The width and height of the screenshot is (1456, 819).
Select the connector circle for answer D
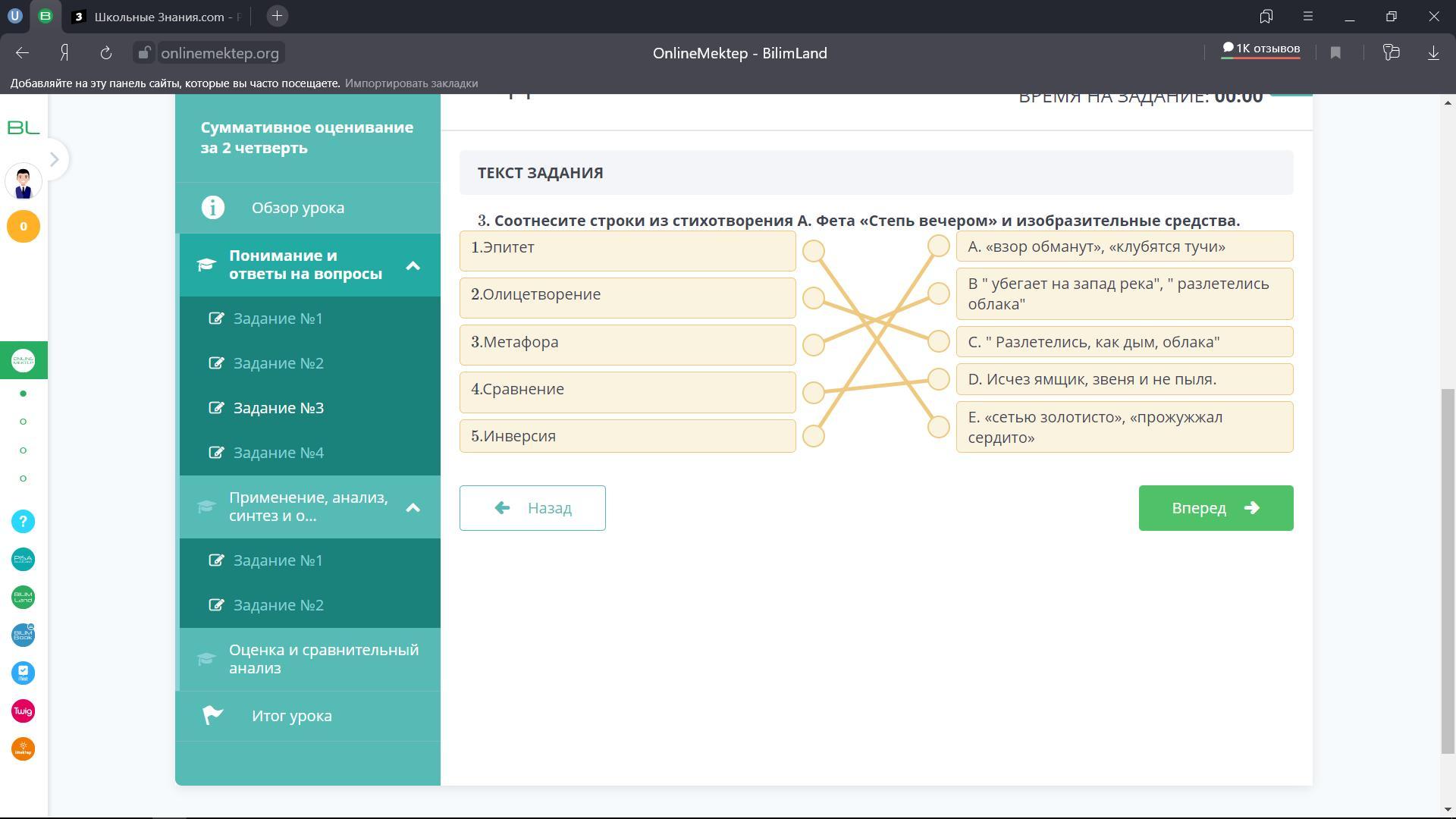(939, 379)
